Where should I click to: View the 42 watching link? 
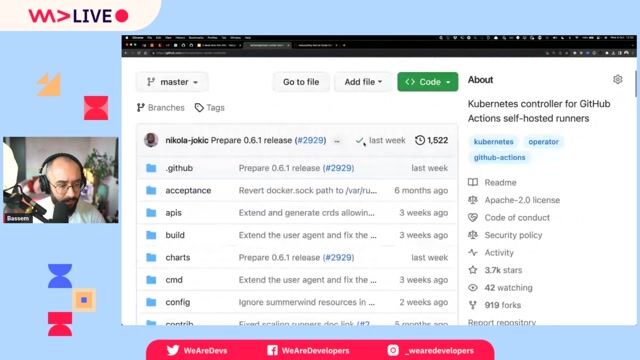click(509, 288)
